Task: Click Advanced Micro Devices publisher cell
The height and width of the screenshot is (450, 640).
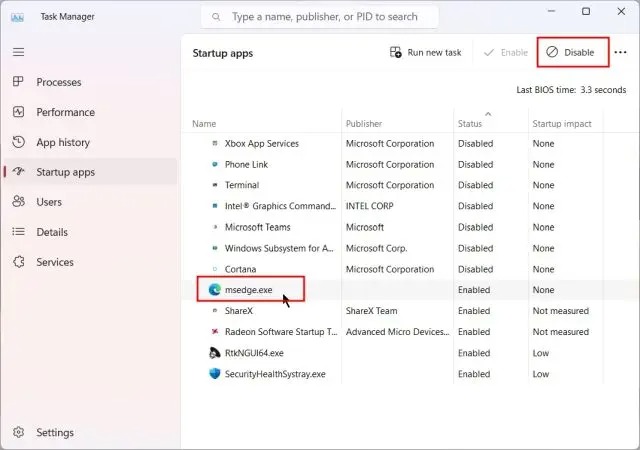Action: pos(398,332)
